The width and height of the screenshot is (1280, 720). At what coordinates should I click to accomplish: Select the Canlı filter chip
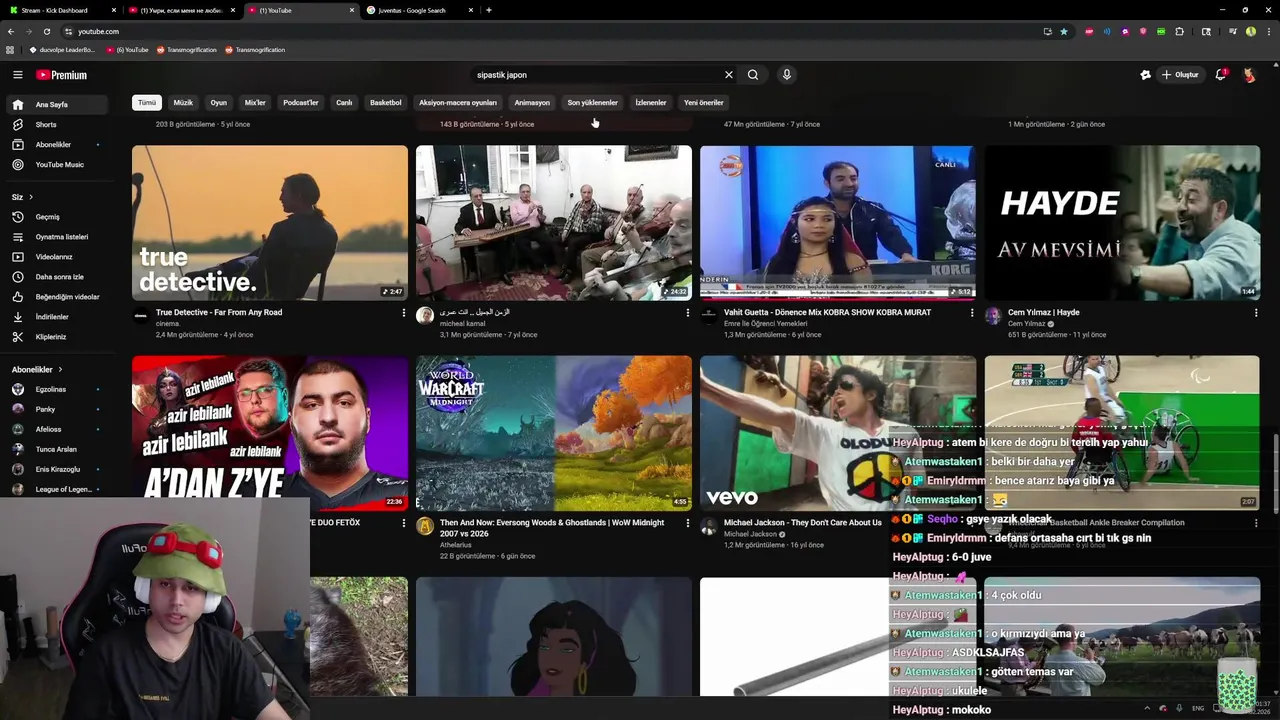point(344,103)
